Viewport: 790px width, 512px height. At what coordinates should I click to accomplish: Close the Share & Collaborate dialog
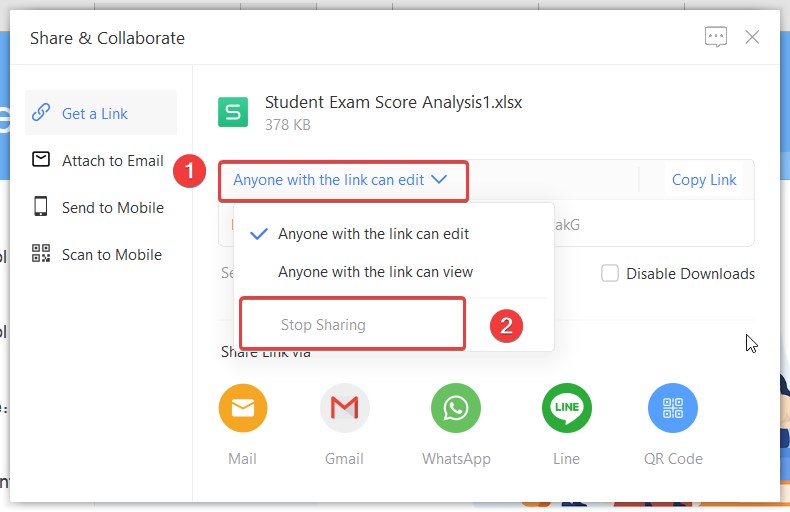pos(753,37)
